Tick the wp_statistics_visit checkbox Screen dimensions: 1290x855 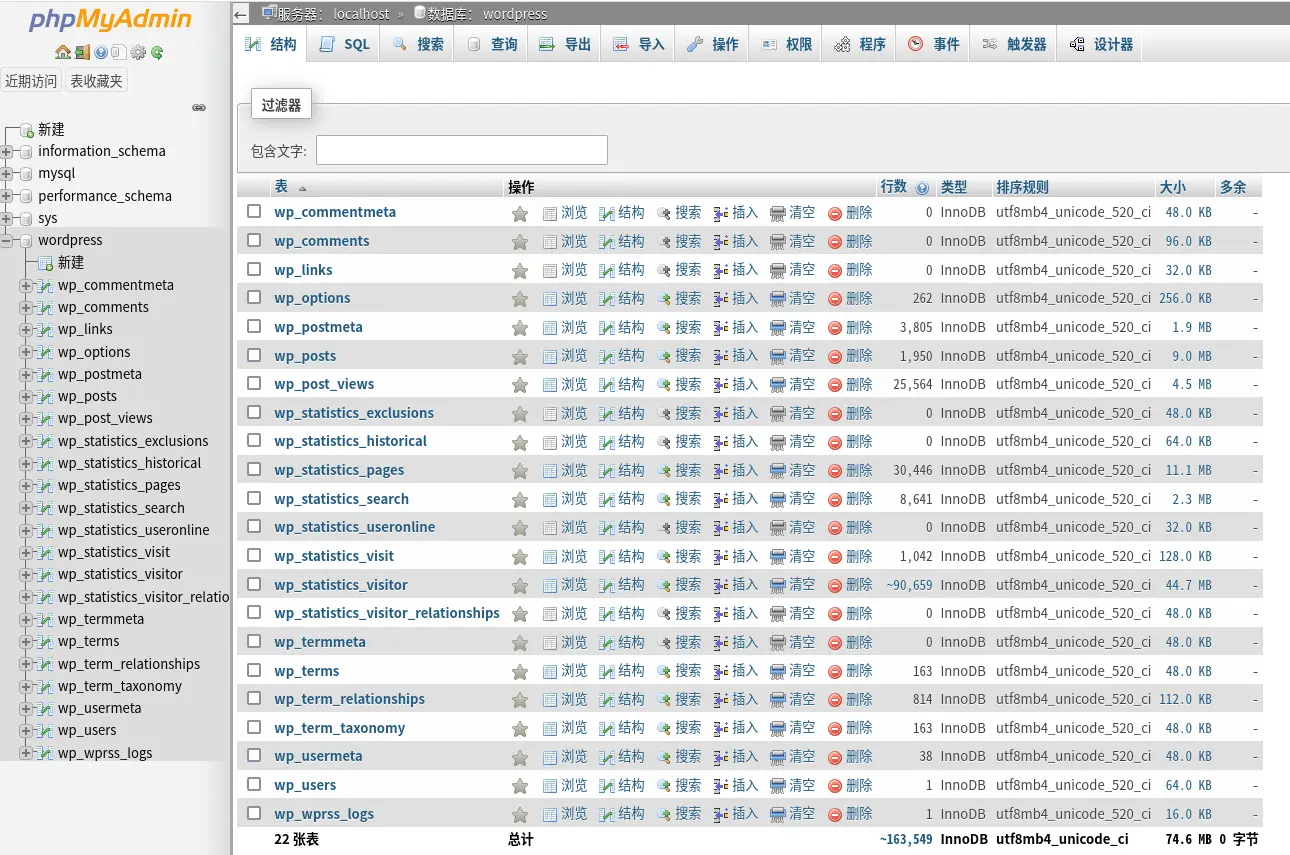(254, 555)
